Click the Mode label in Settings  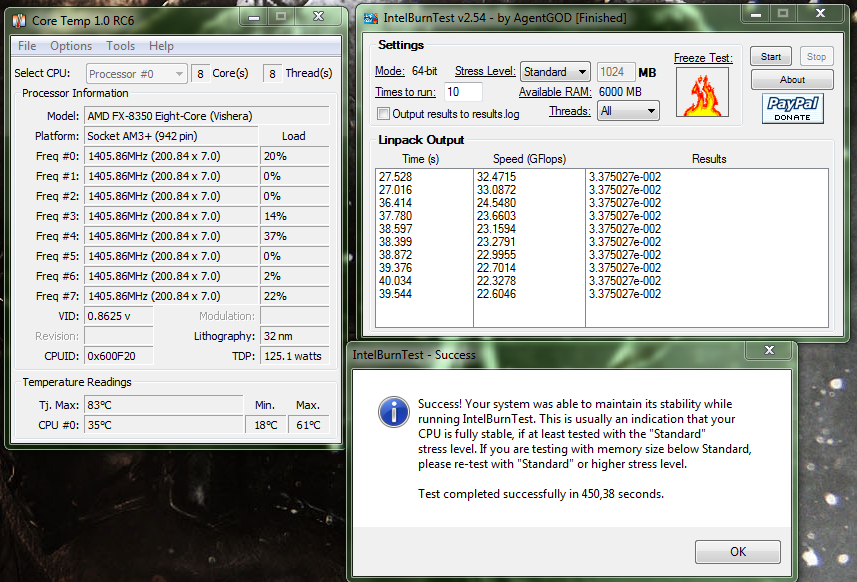point(390,71)
